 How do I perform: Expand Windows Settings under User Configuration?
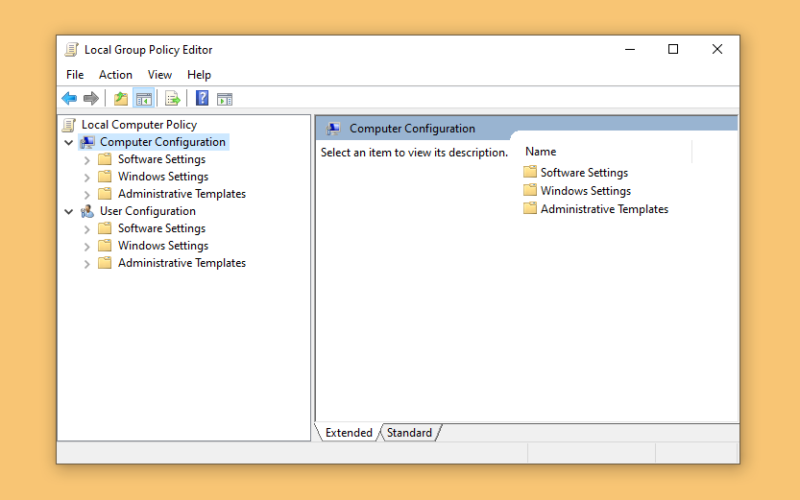(x=87, y=247)
